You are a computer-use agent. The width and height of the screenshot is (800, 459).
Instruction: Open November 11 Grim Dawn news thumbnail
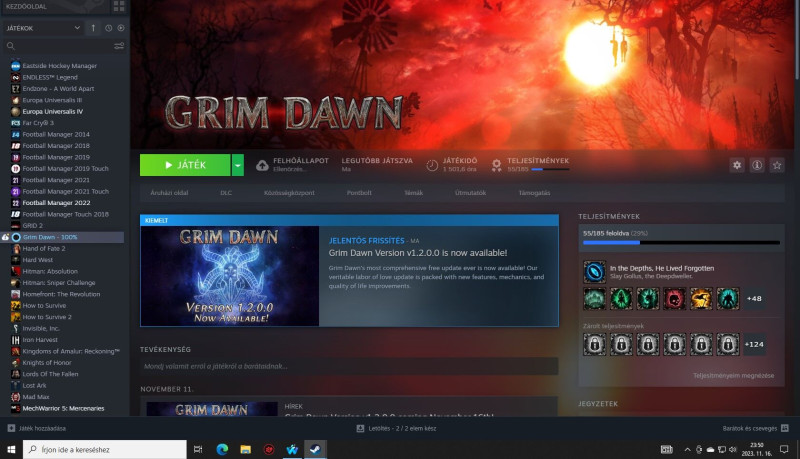tap(212, 409)
